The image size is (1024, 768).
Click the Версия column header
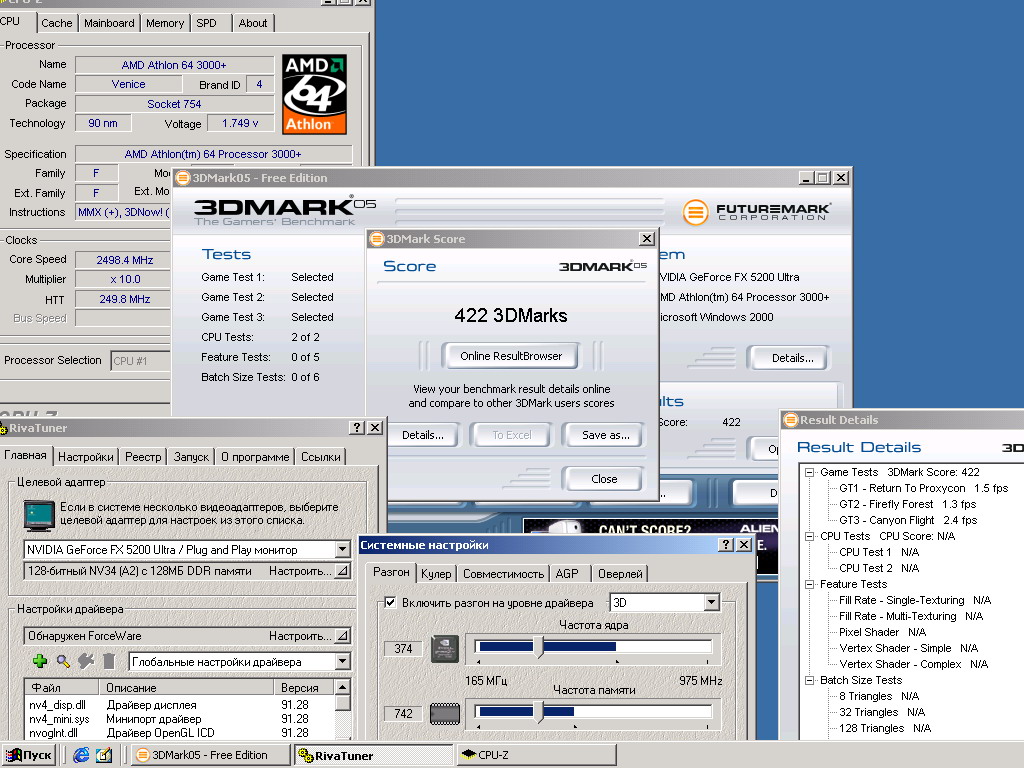tap(304, 687)
